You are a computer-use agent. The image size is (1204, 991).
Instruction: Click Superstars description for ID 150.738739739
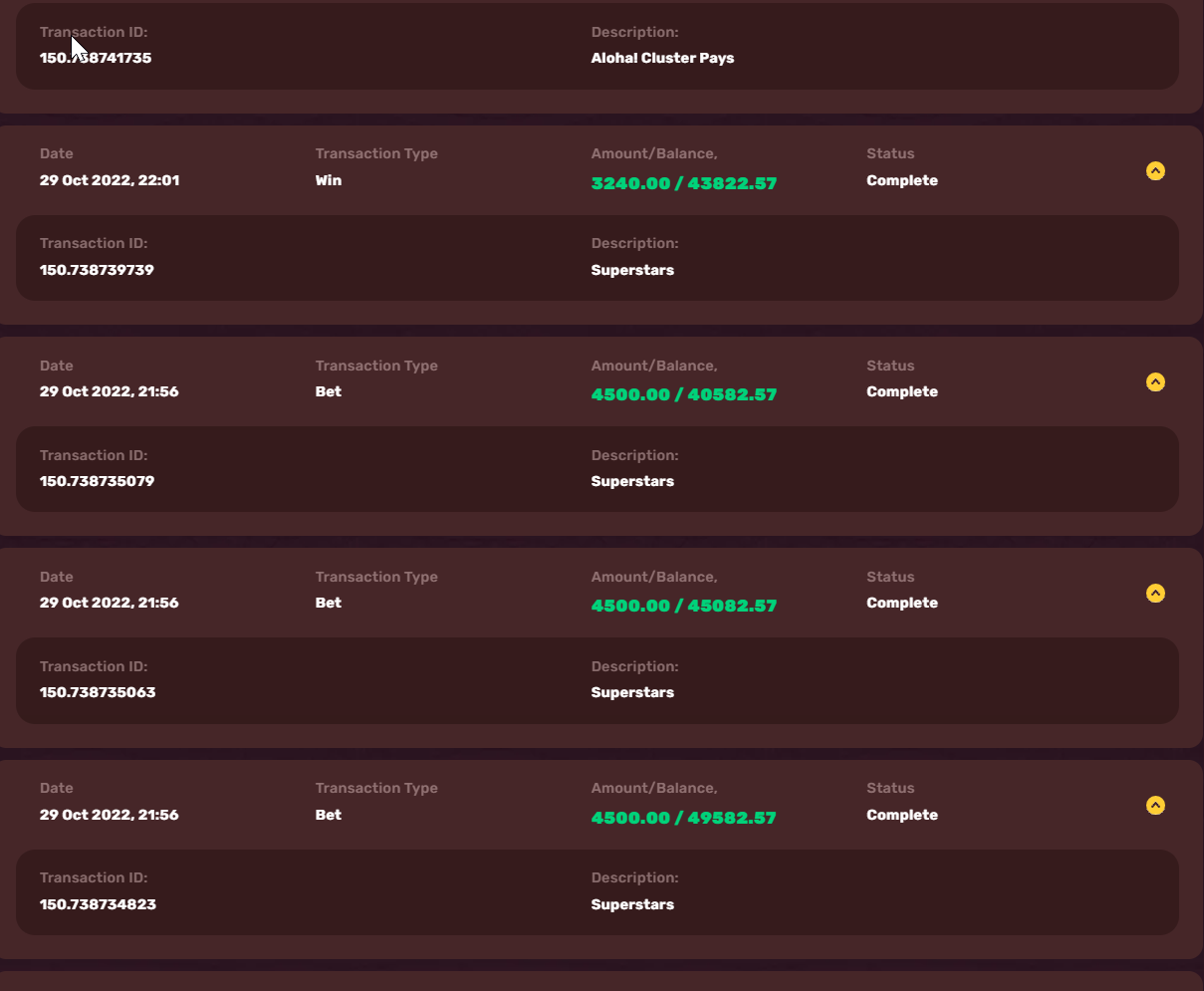tap(632, 270)
